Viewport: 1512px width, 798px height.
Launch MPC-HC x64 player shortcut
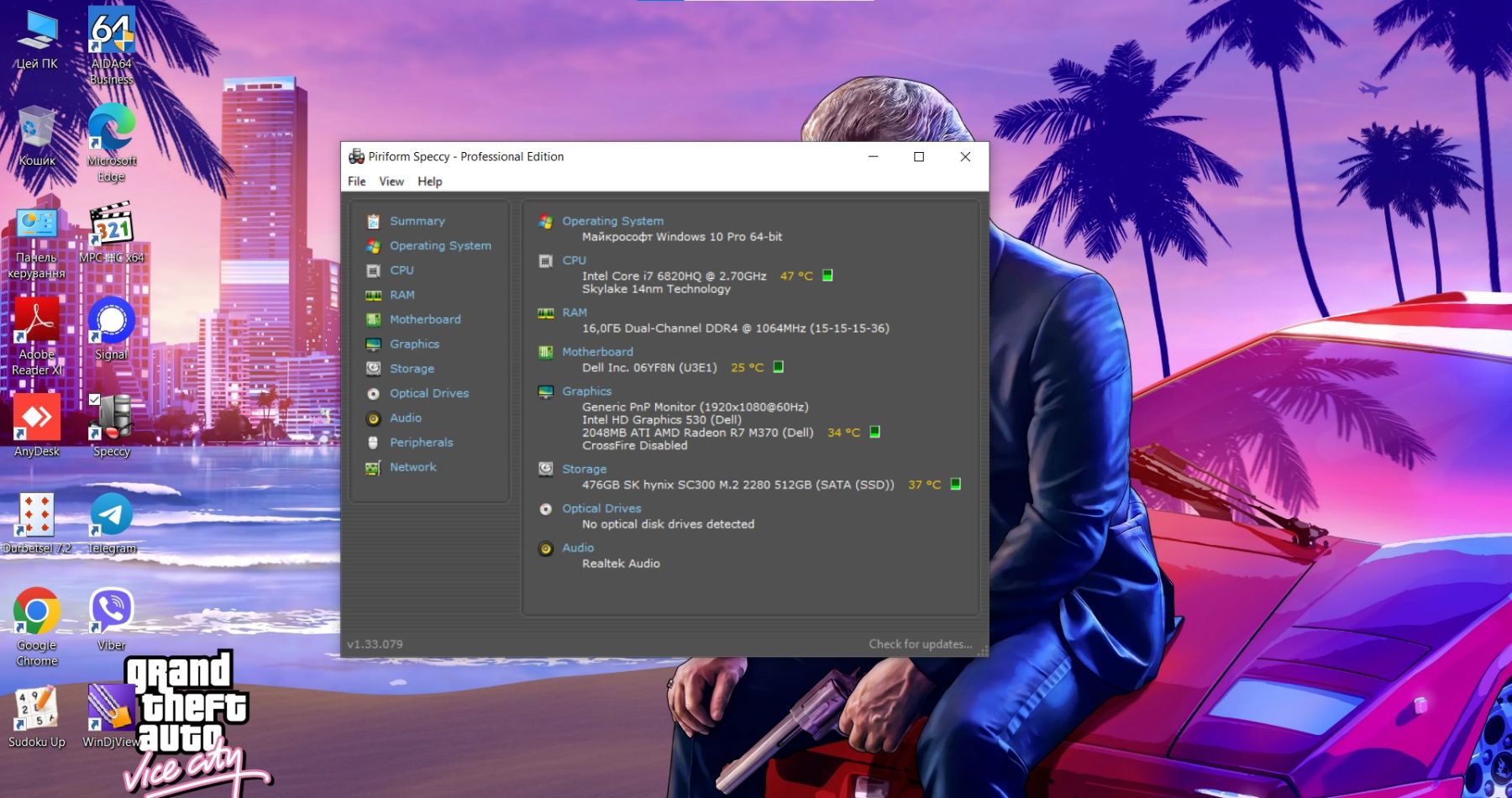point(111,233)
